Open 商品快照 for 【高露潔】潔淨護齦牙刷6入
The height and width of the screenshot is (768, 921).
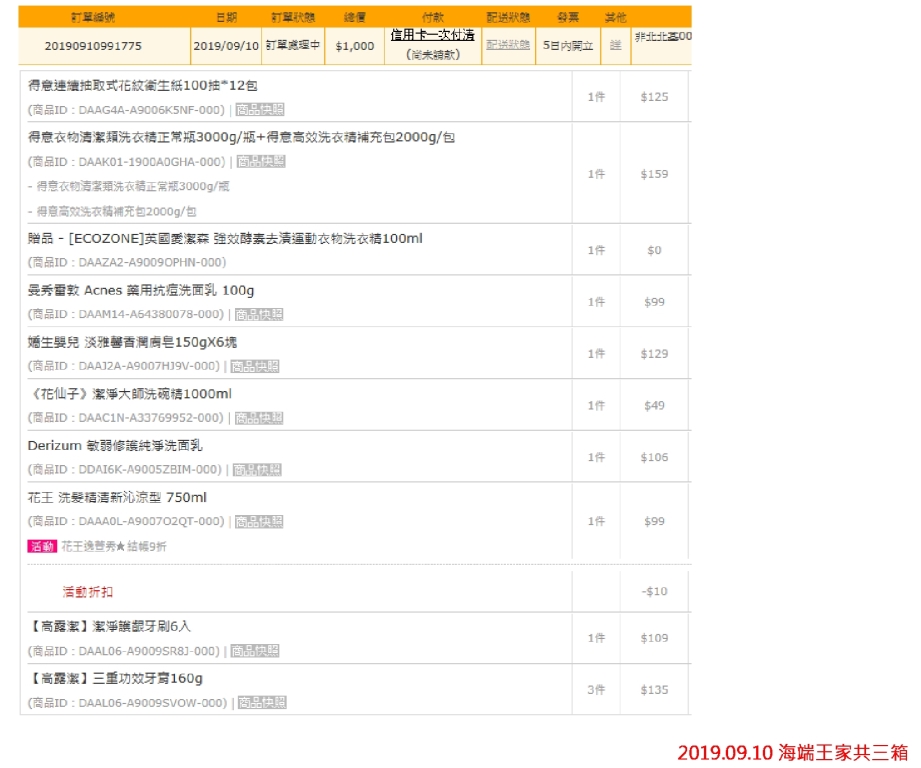[255, 651]
